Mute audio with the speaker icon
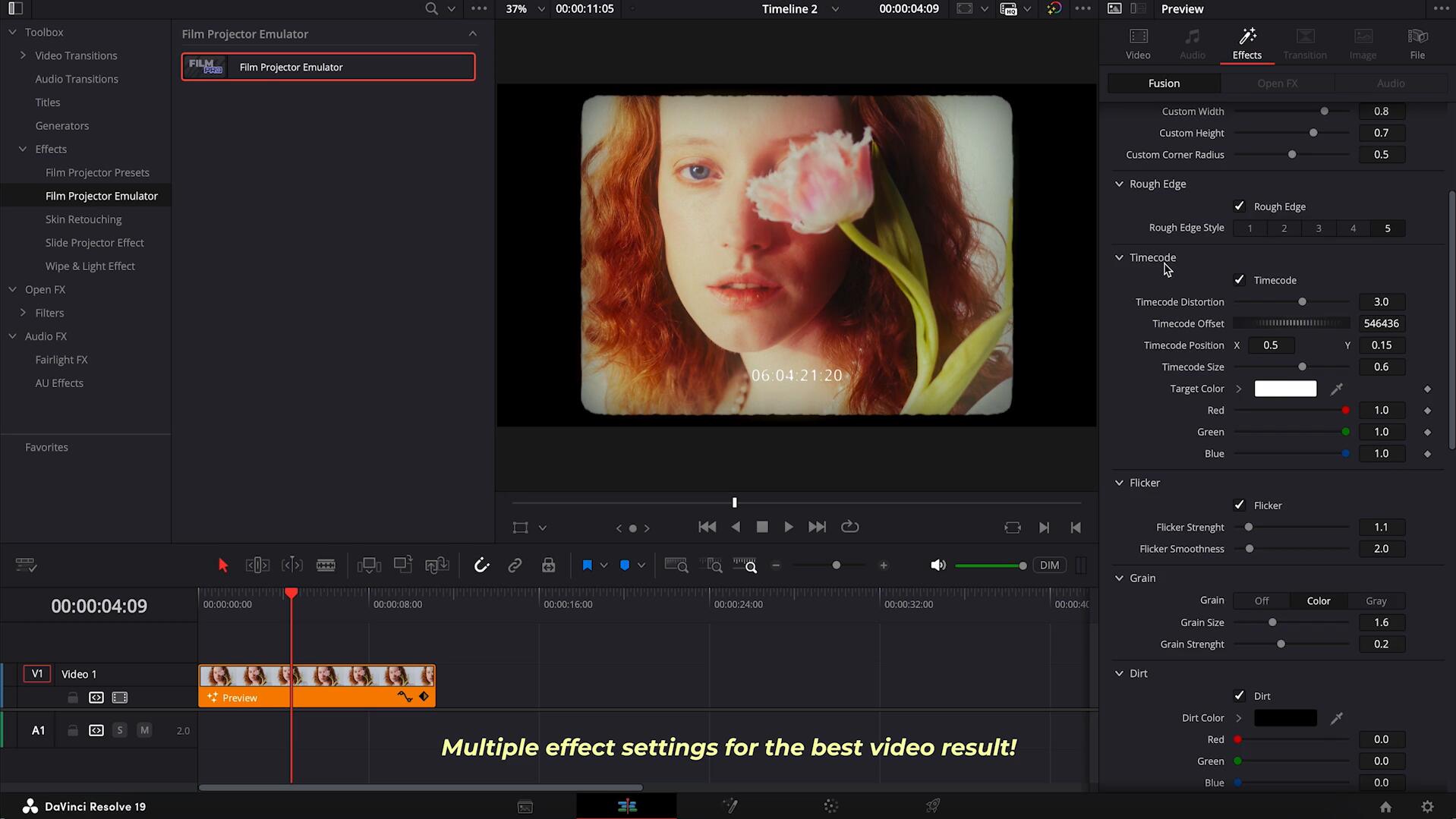The width and height of the screenshot is (1456, 819). [x=938, y=565]
